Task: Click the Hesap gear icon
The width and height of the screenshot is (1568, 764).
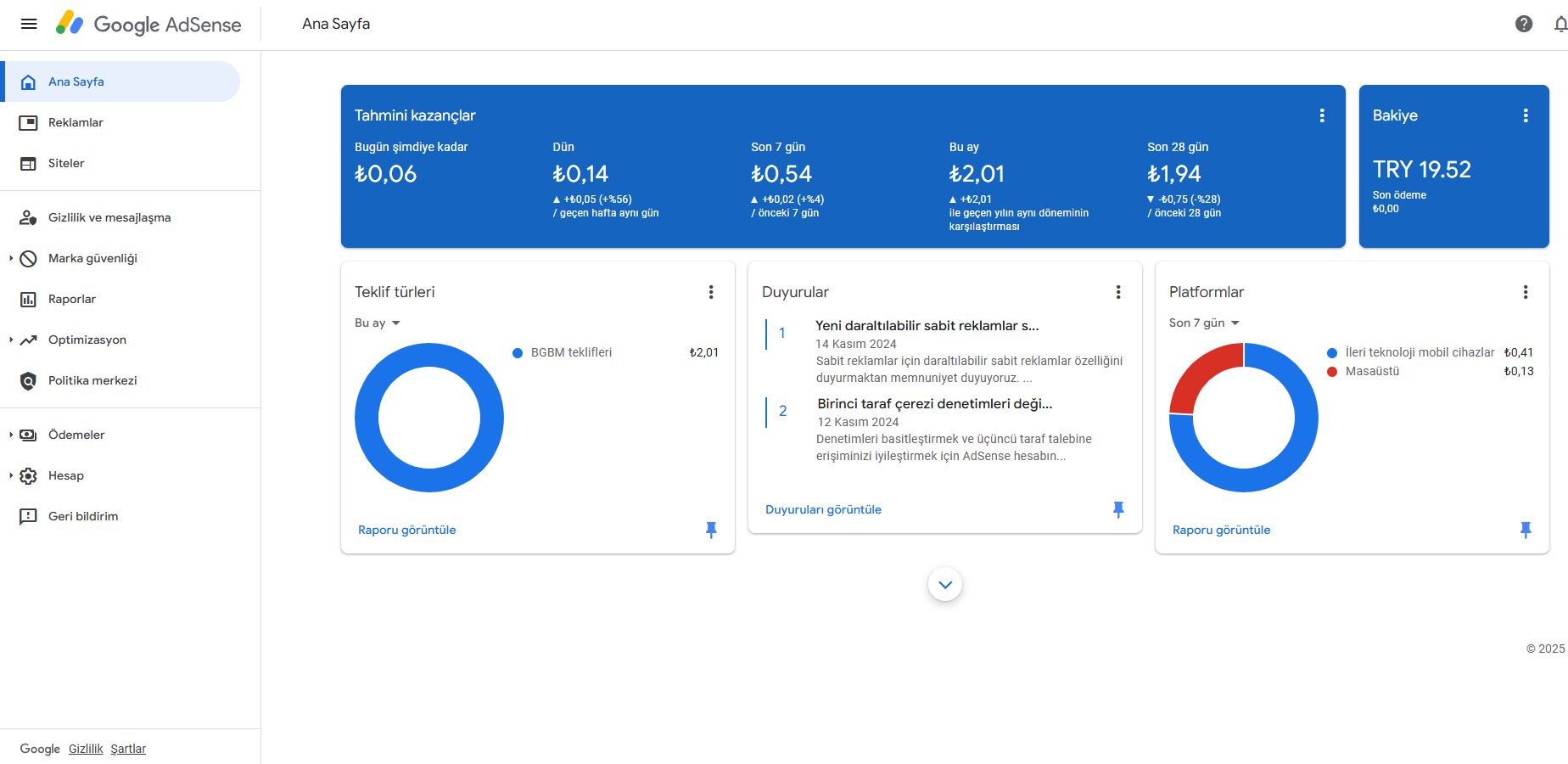Action: pyautogui.click(x=28, y=475)
